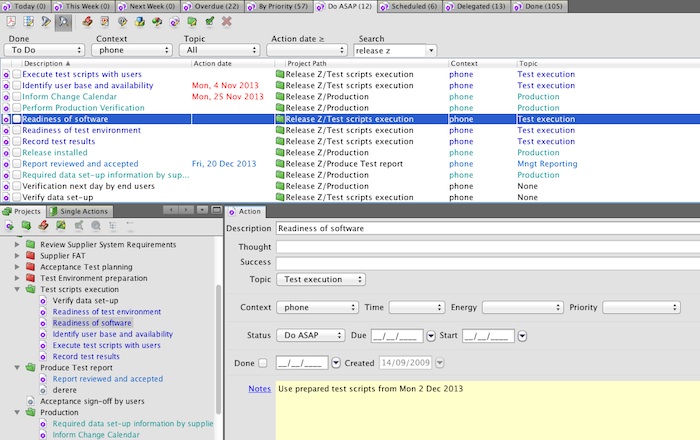Image resolution: width=700 pixels, height=440 pixels.
Task: Expand the Supplier FAT tree node
Action: (17, 257)
